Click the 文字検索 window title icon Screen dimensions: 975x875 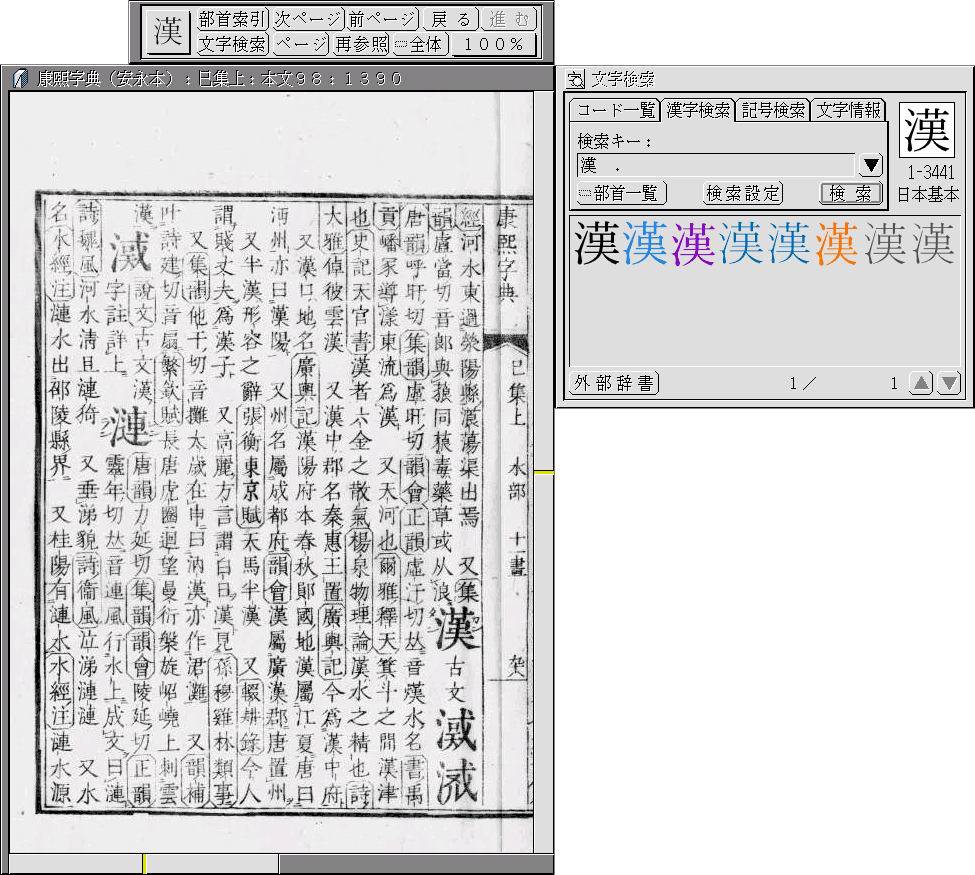[575, 79]
